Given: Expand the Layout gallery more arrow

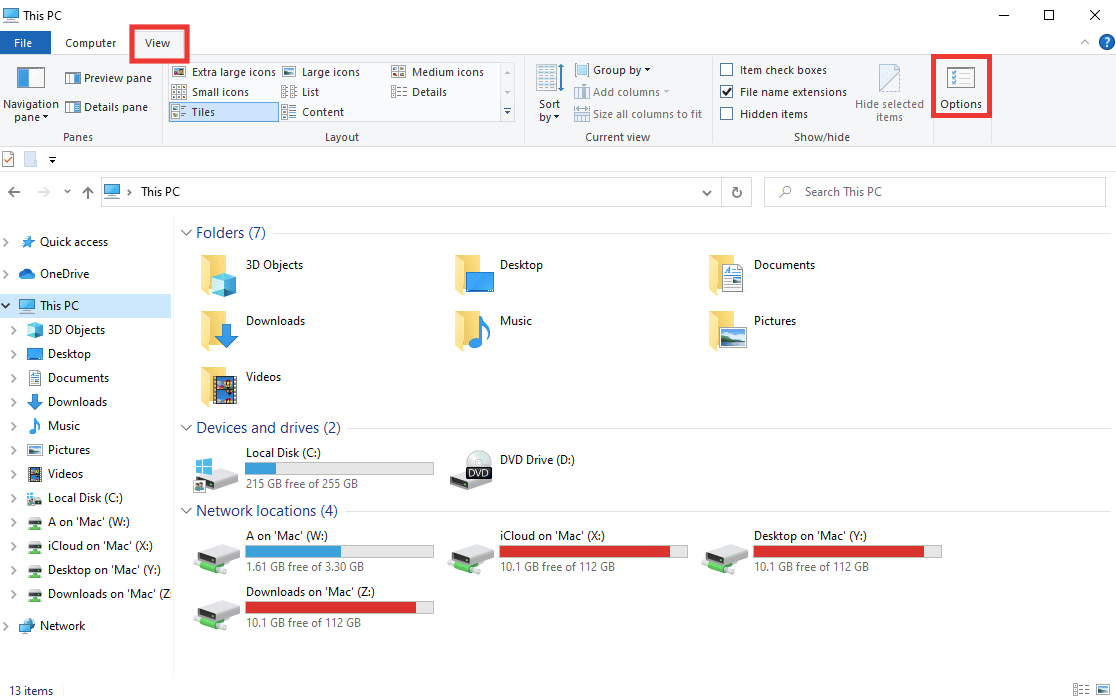Looking at the screenshot, I should [507, 112].
